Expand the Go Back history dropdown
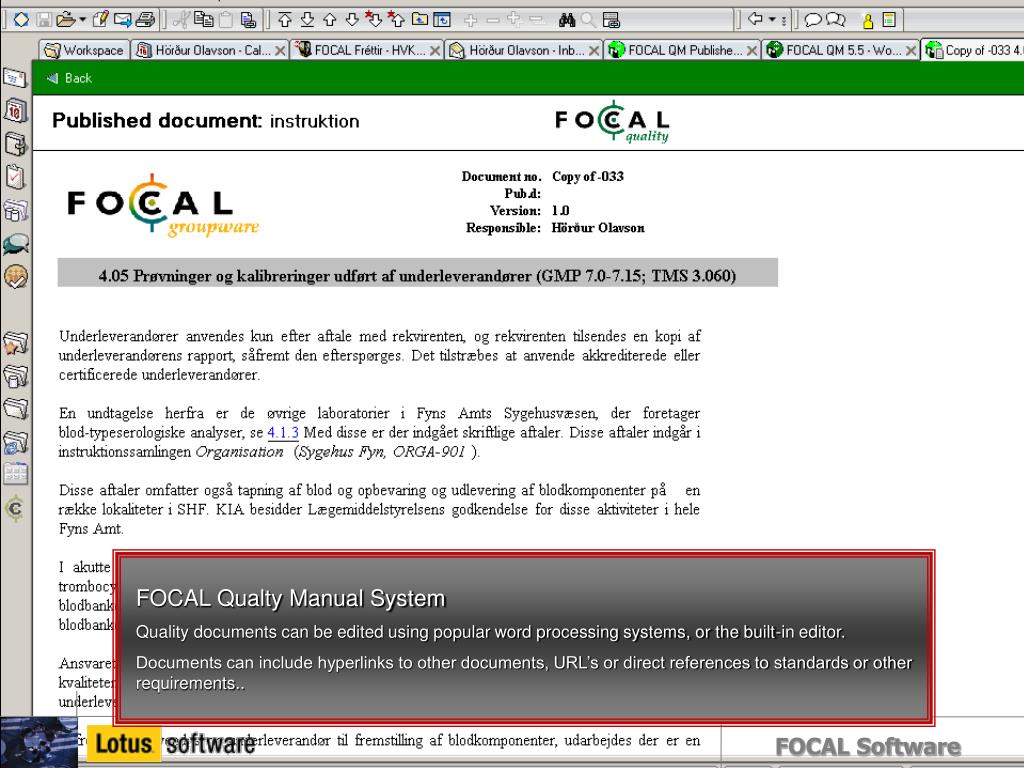Screen dimensions: 1024x768 pos(772,20)
